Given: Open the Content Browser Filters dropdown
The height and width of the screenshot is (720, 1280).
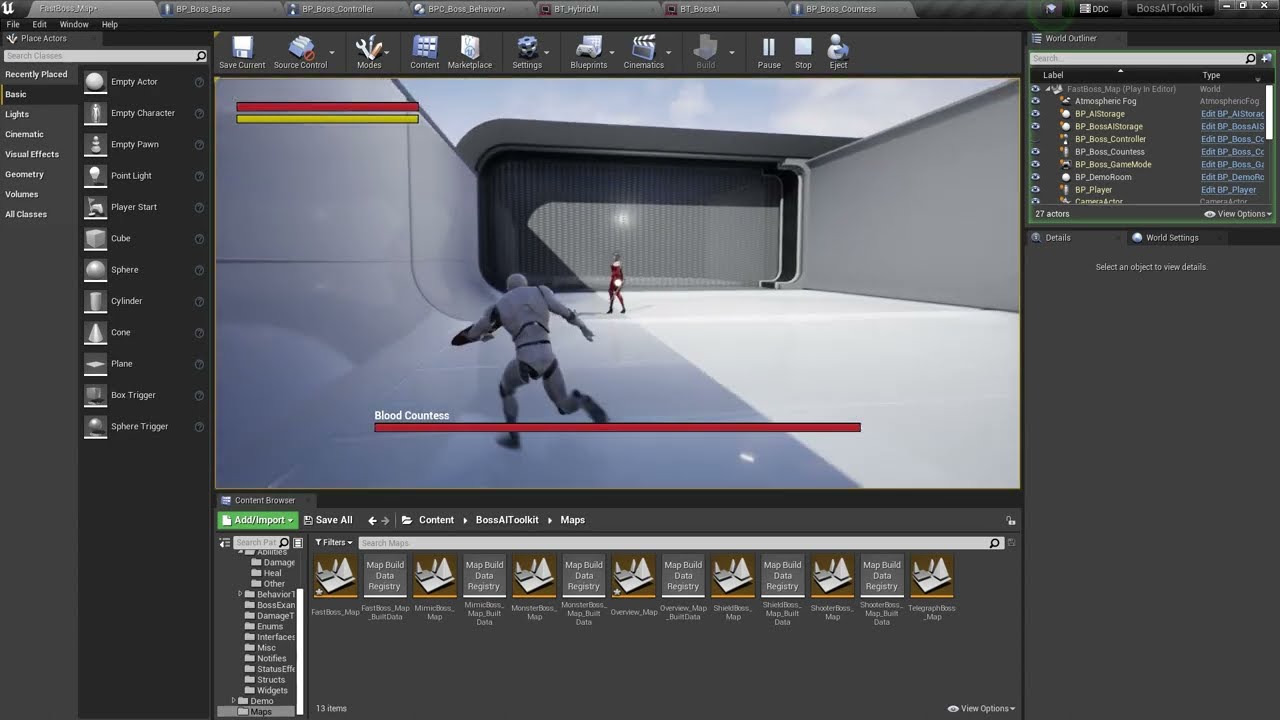Looking at the screenshot, I should [x=334, y=543].
